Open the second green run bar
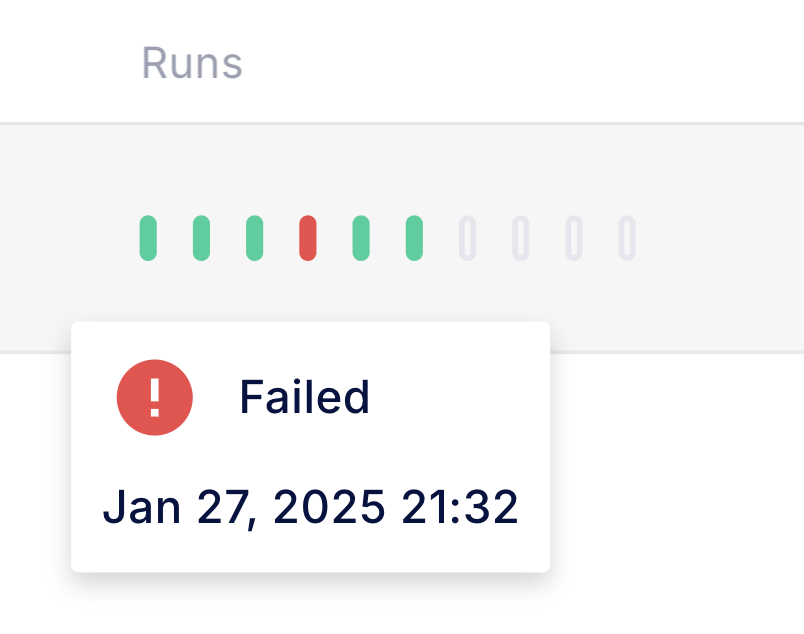This screenshot has width=804, height=634. coord(201,238)
